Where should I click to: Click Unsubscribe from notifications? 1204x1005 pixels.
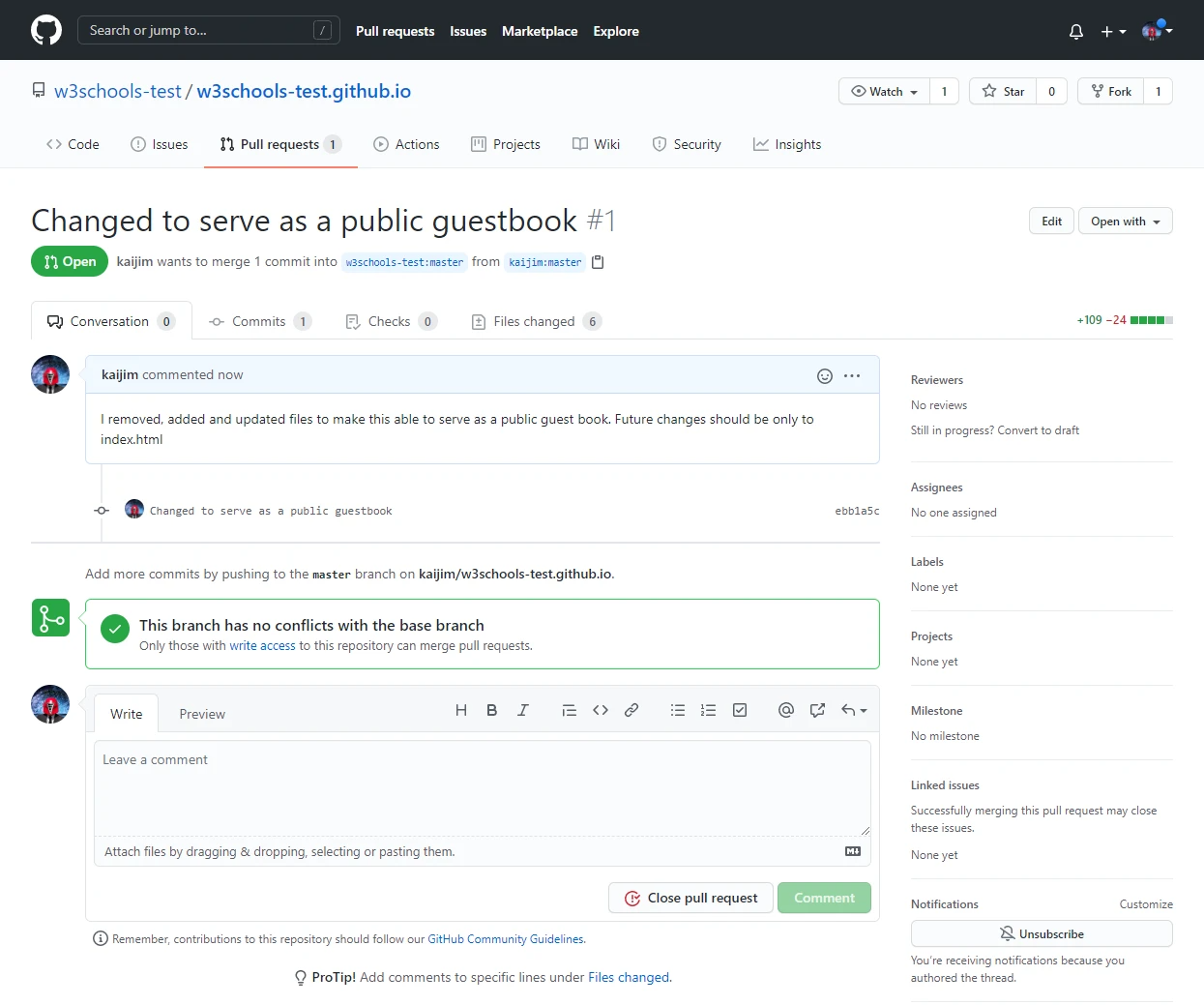click(1041, 933)
